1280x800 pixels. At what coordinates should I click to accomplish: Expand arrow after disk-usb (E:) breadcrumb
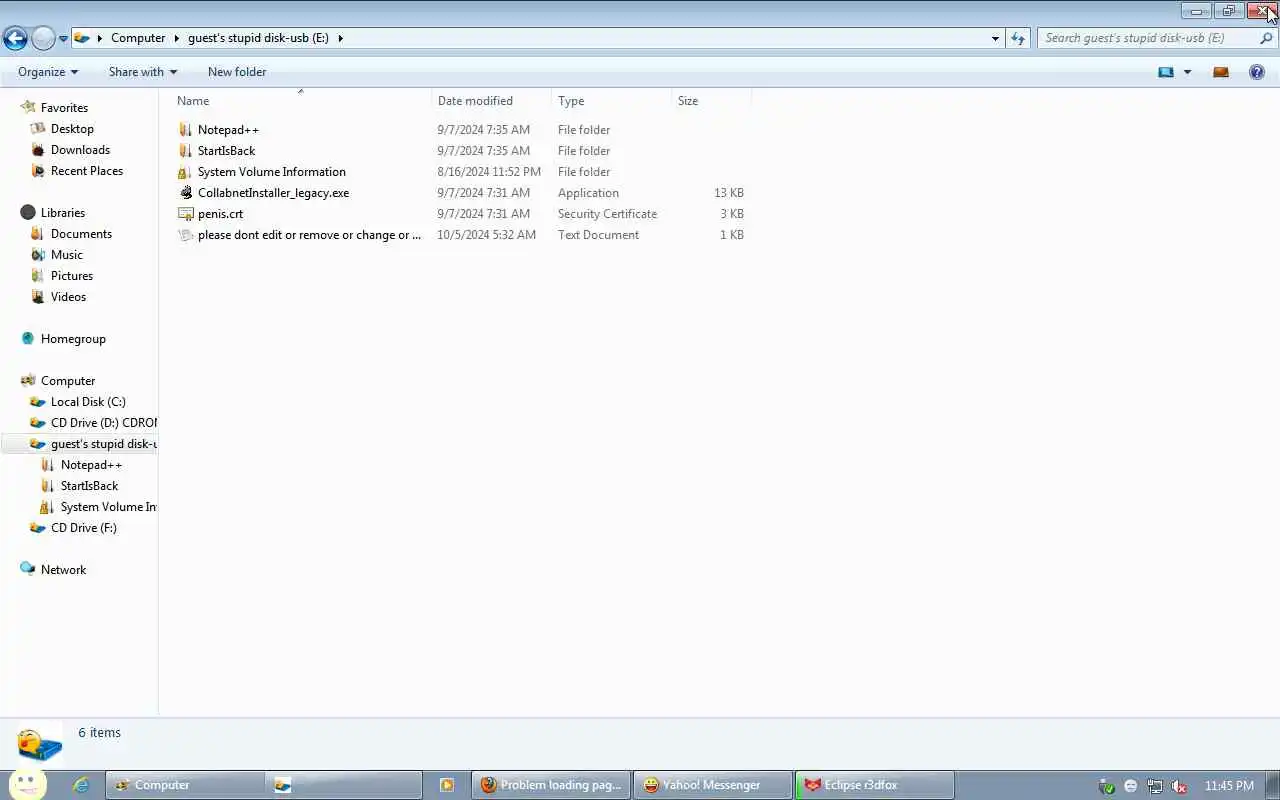click(x=340, y=38)
